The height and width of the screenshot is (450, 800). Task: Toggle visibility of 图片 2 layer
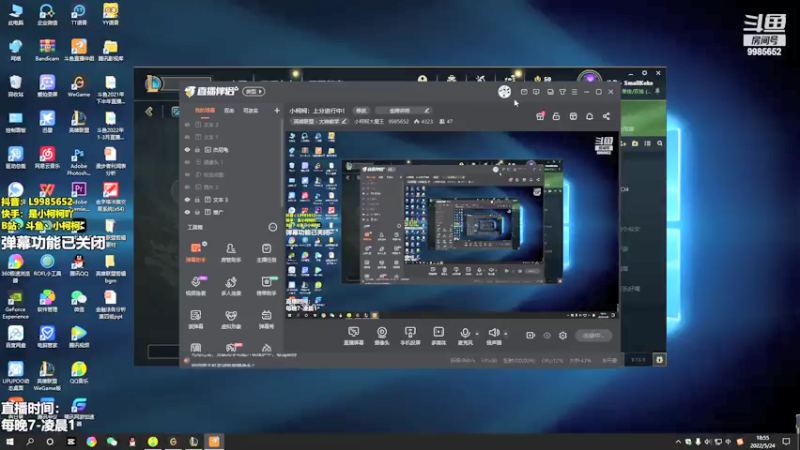pos(187,187)
